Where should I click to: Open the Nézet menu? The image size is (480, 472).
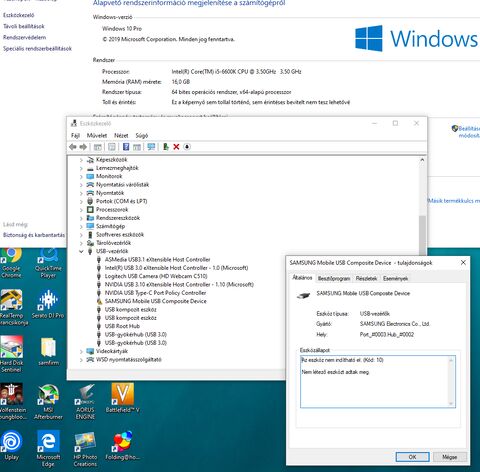coord(121,135)
